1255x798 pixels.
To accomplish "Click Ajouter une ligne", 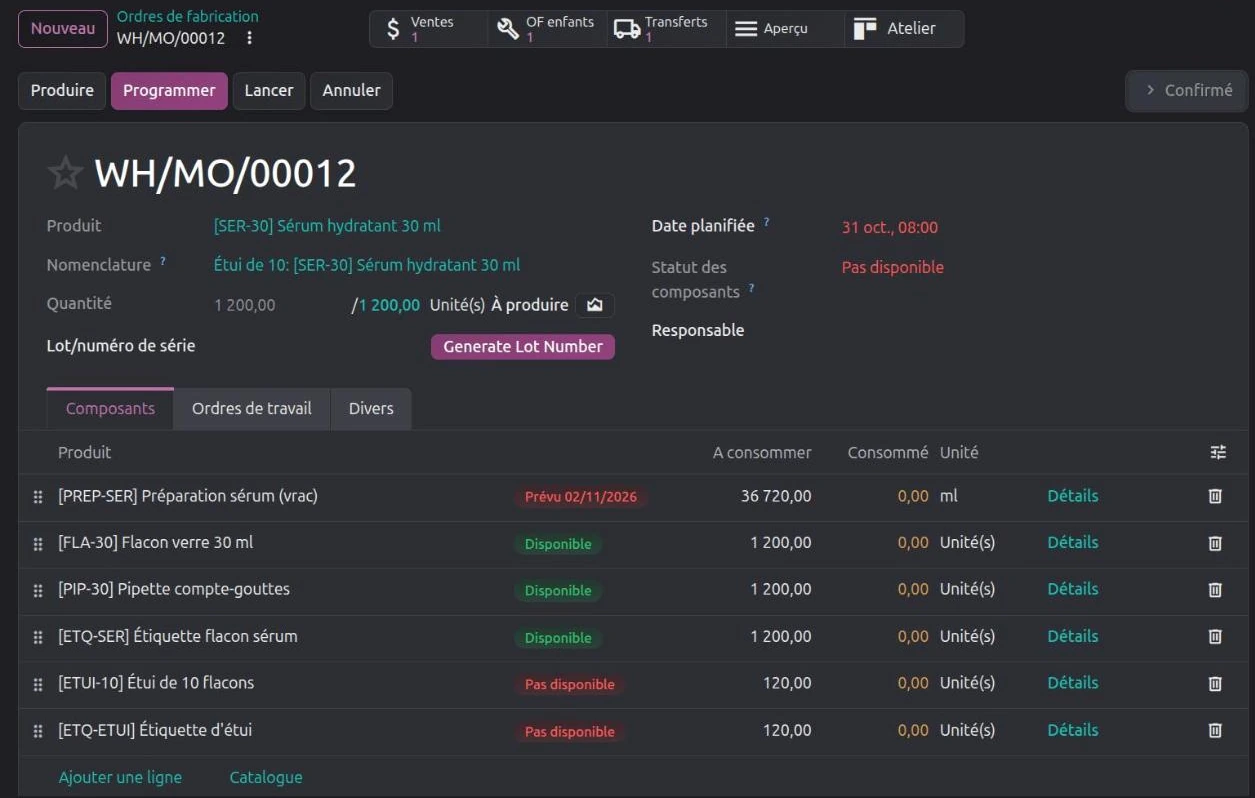I will pos(120,777).
